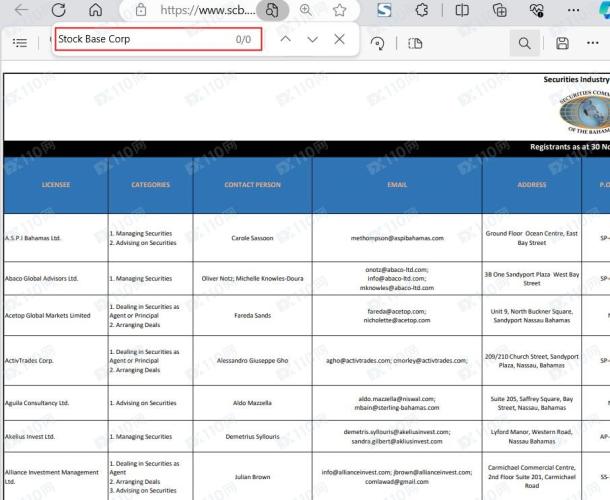Screen dimensions: 610x500
Task: Click contact Fareda Sands
Action: [252, 316]
